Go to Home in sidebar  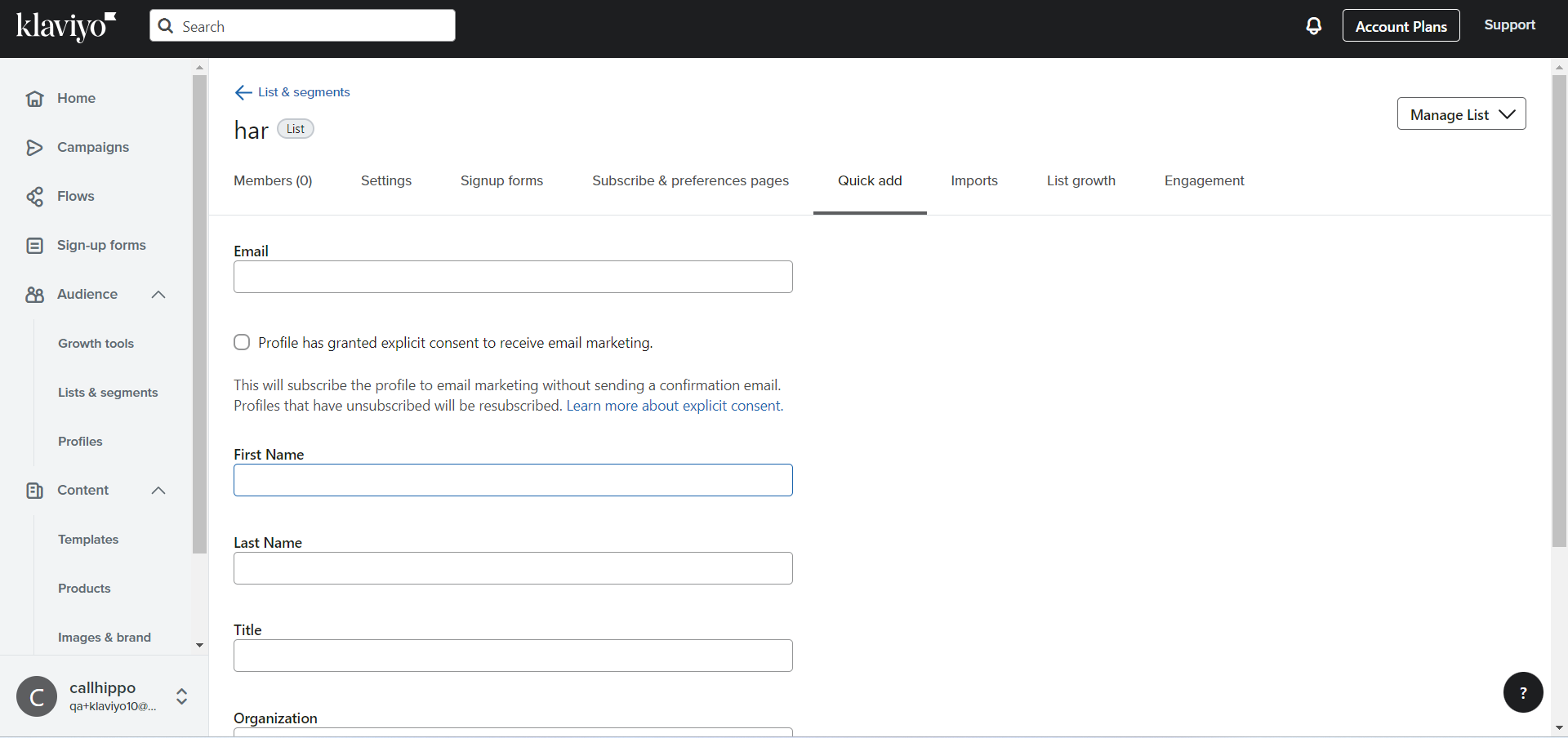[x=76, y=98]
